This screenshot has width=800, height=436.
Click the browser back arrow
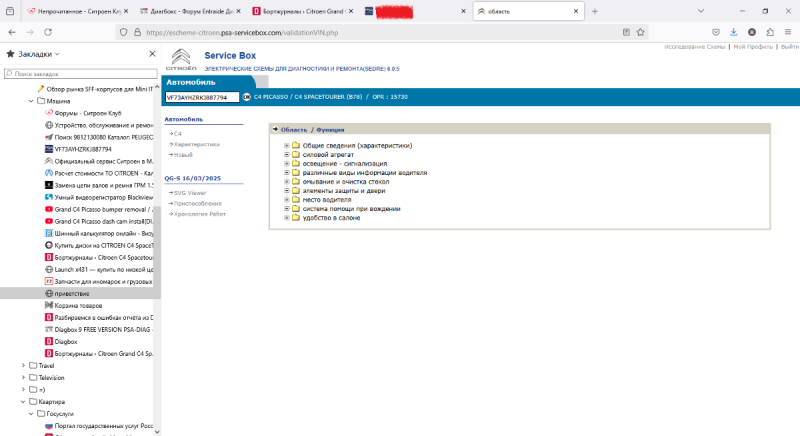tap(11, 32)
